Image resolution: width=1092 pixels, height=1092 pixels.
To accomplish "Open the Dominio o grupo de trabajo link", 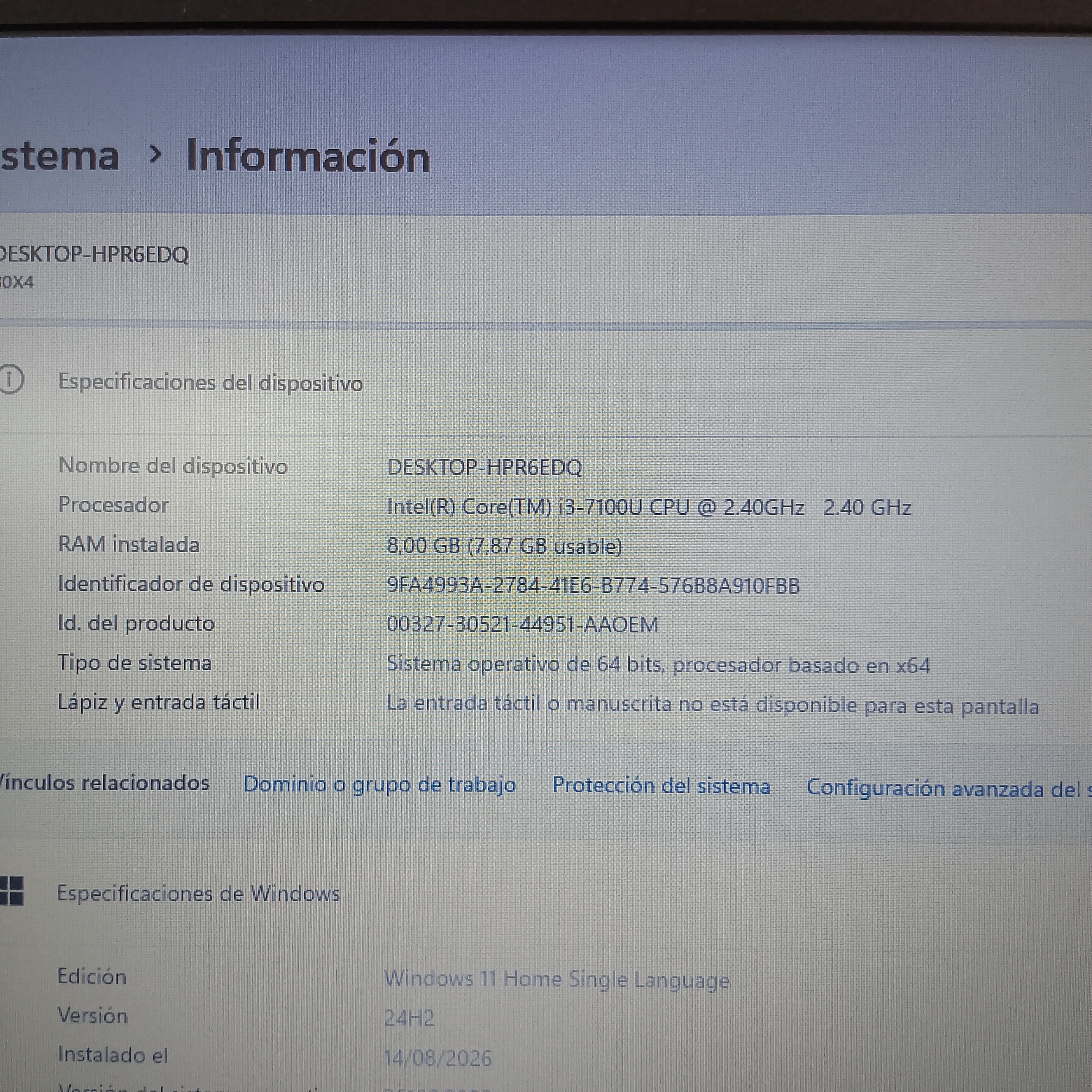I will 379,785.
